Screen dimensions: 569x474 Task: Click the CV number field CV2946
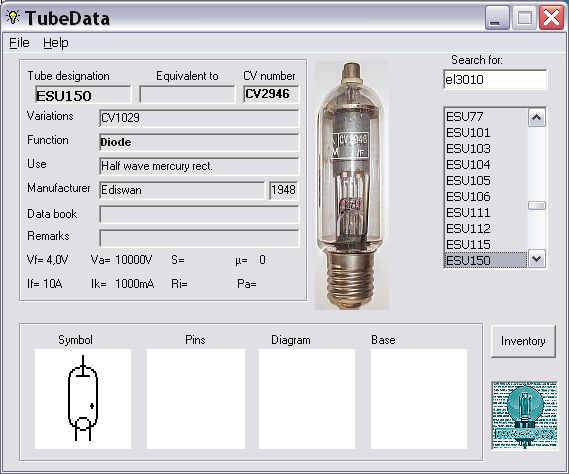(x=271, y=94)
